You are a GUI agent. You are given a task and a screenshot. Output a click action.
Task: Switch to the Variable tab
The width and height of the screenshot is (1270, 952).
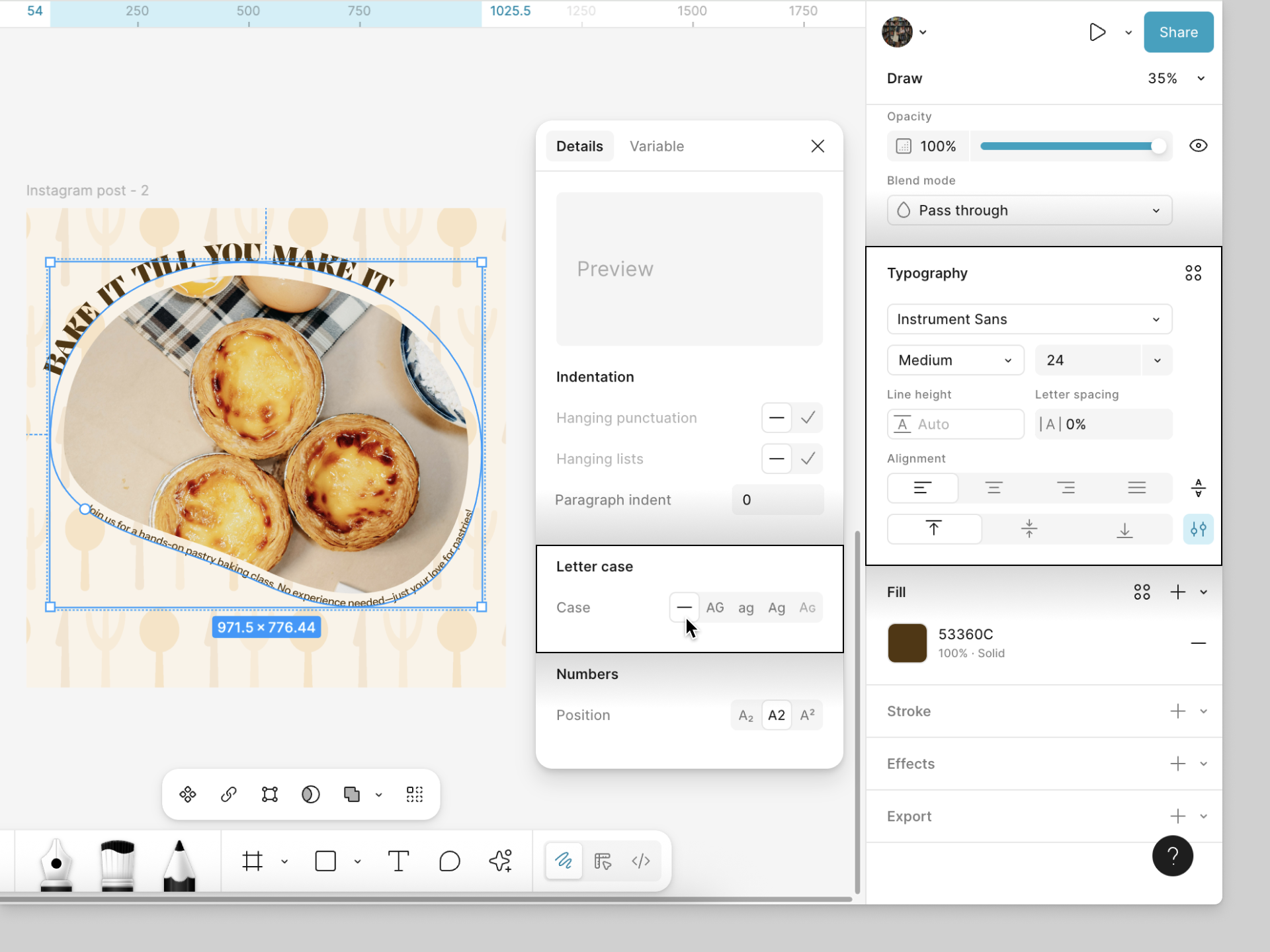pyautogui.click(x=657, y=146)
